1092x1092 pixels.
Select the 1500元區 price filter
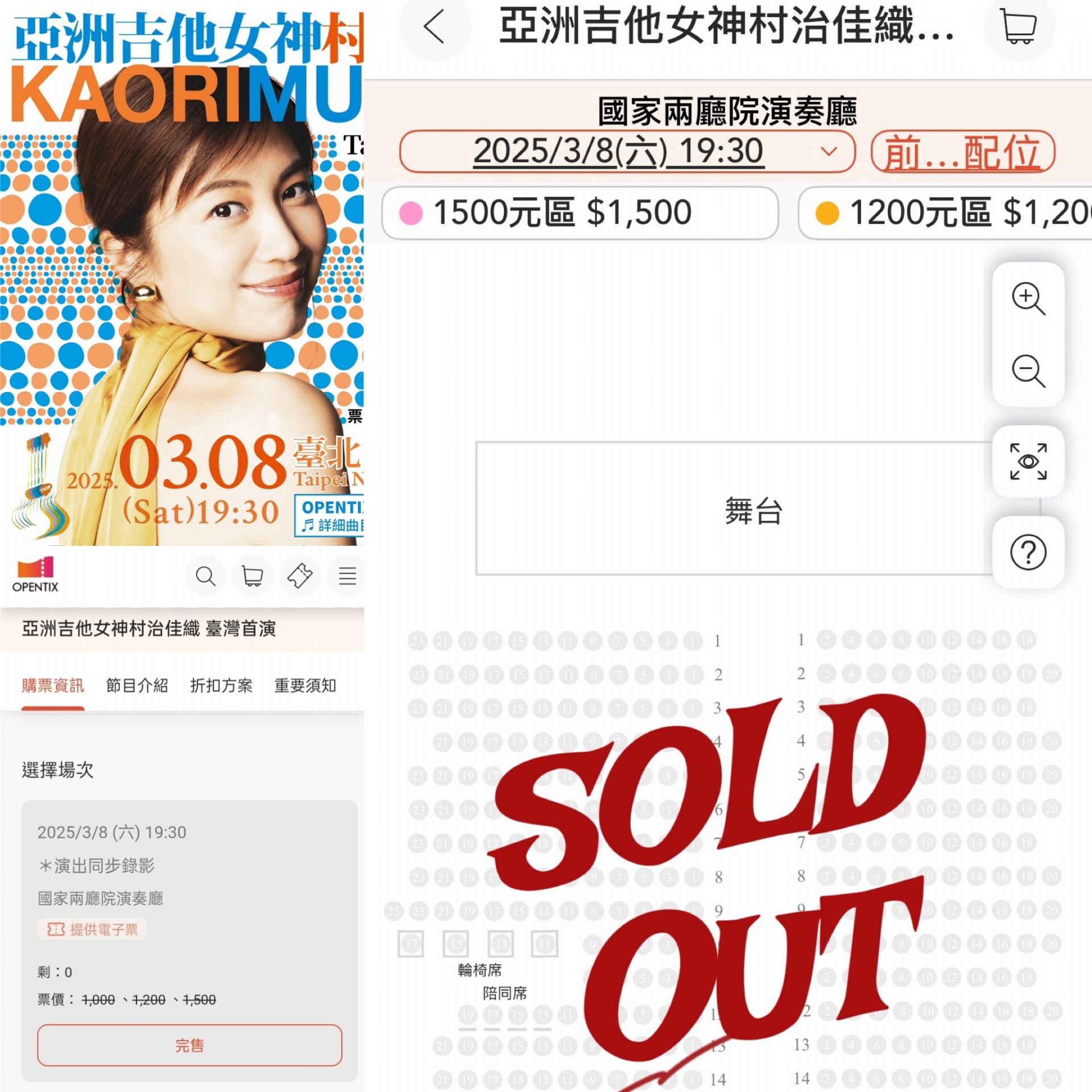click(580, 213)
